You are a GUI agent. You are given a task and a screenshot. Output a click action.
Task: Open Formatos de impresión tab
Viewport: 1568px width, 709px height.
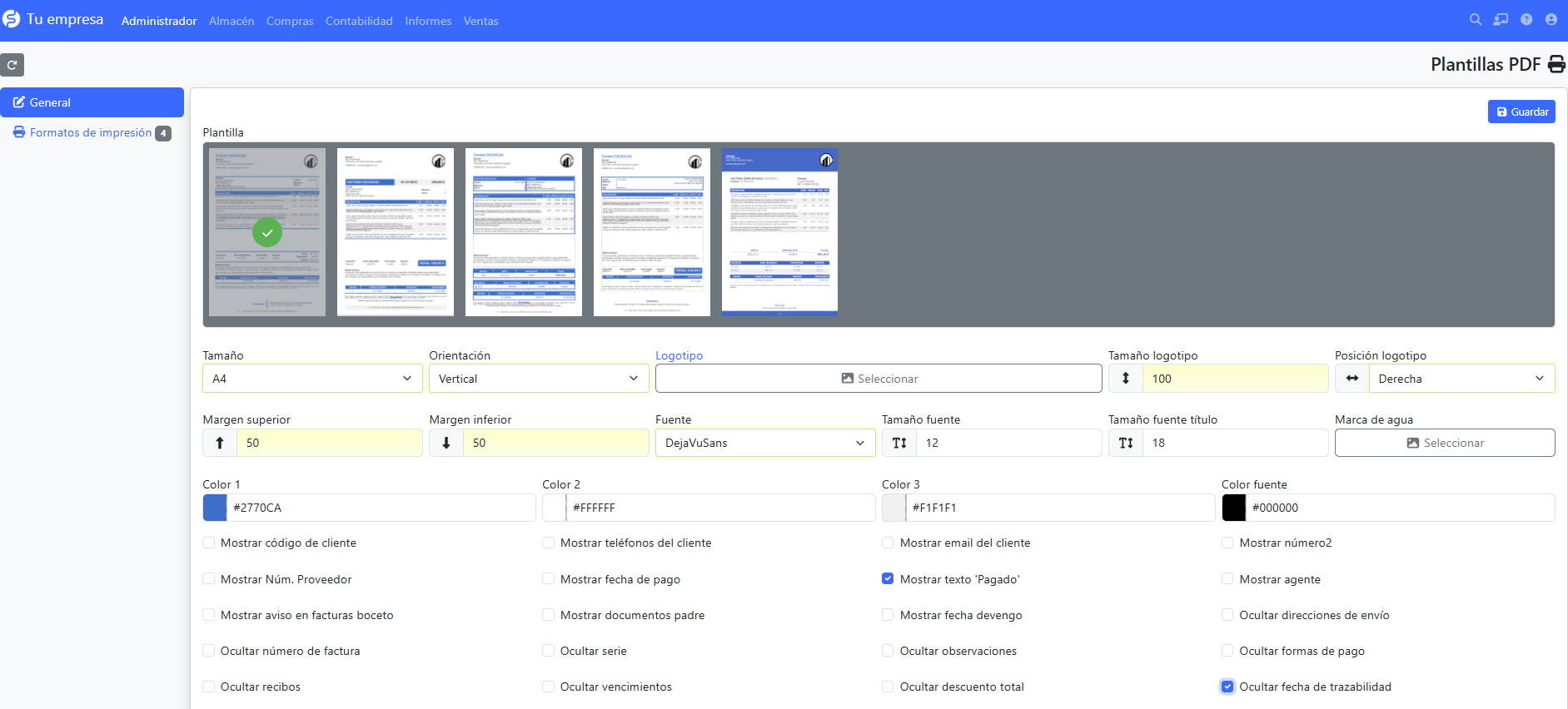coord(92,133)
